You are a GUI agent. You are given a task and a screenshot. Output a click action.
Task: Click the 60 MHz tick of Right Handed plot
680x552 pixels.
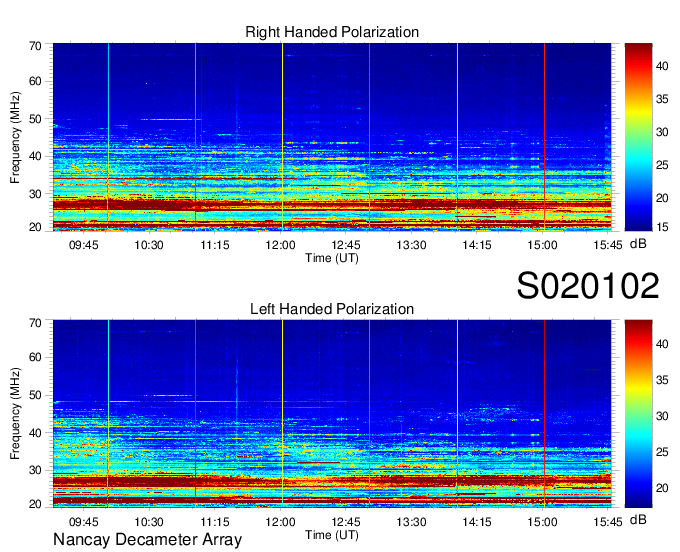[x=36, y=82]
